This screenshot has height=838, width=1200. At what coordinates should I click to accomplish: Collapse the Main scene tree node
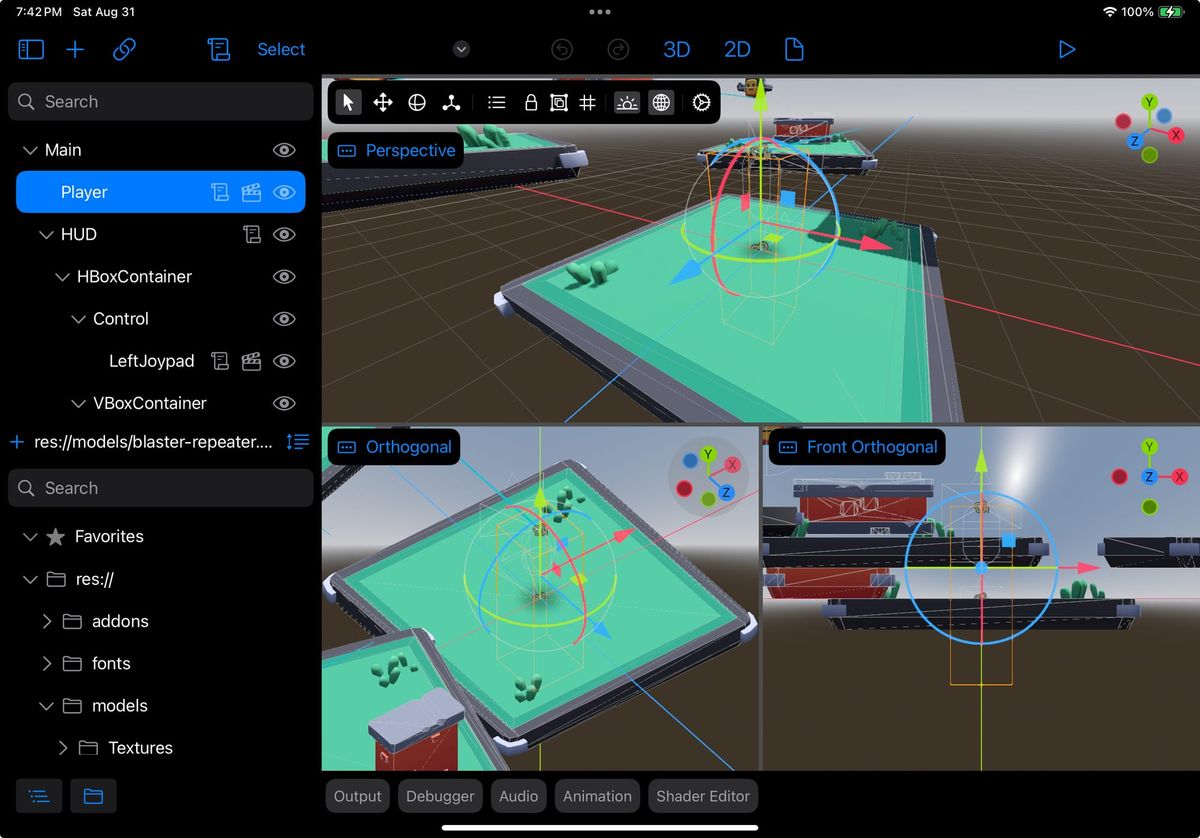(29, 150)
